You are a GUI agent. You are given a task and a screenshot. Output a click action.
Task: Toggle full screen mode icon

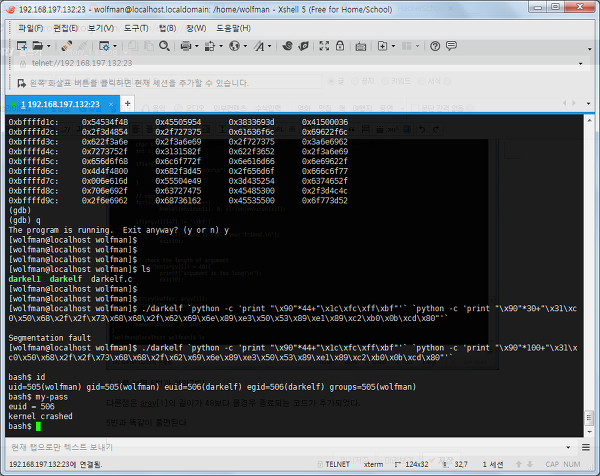click(324, 46)
